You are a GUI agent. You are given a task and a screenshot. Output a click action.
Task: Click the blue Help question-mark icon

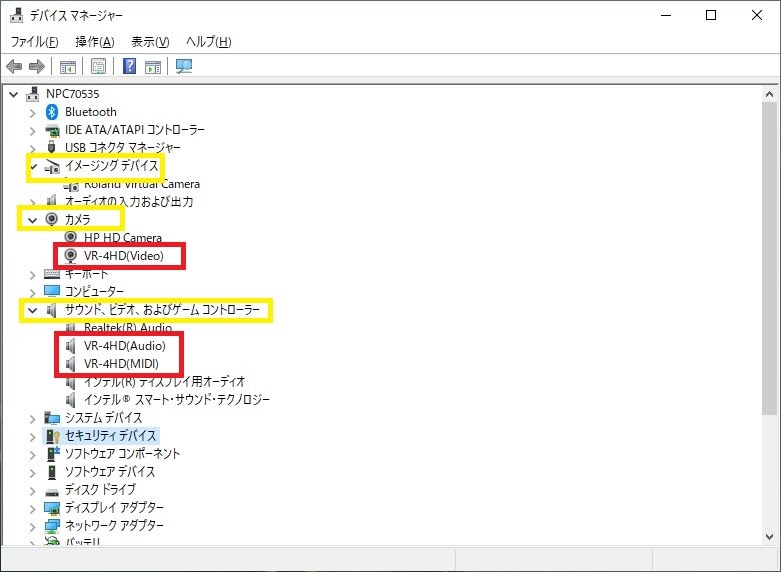(x=130, y=66)
